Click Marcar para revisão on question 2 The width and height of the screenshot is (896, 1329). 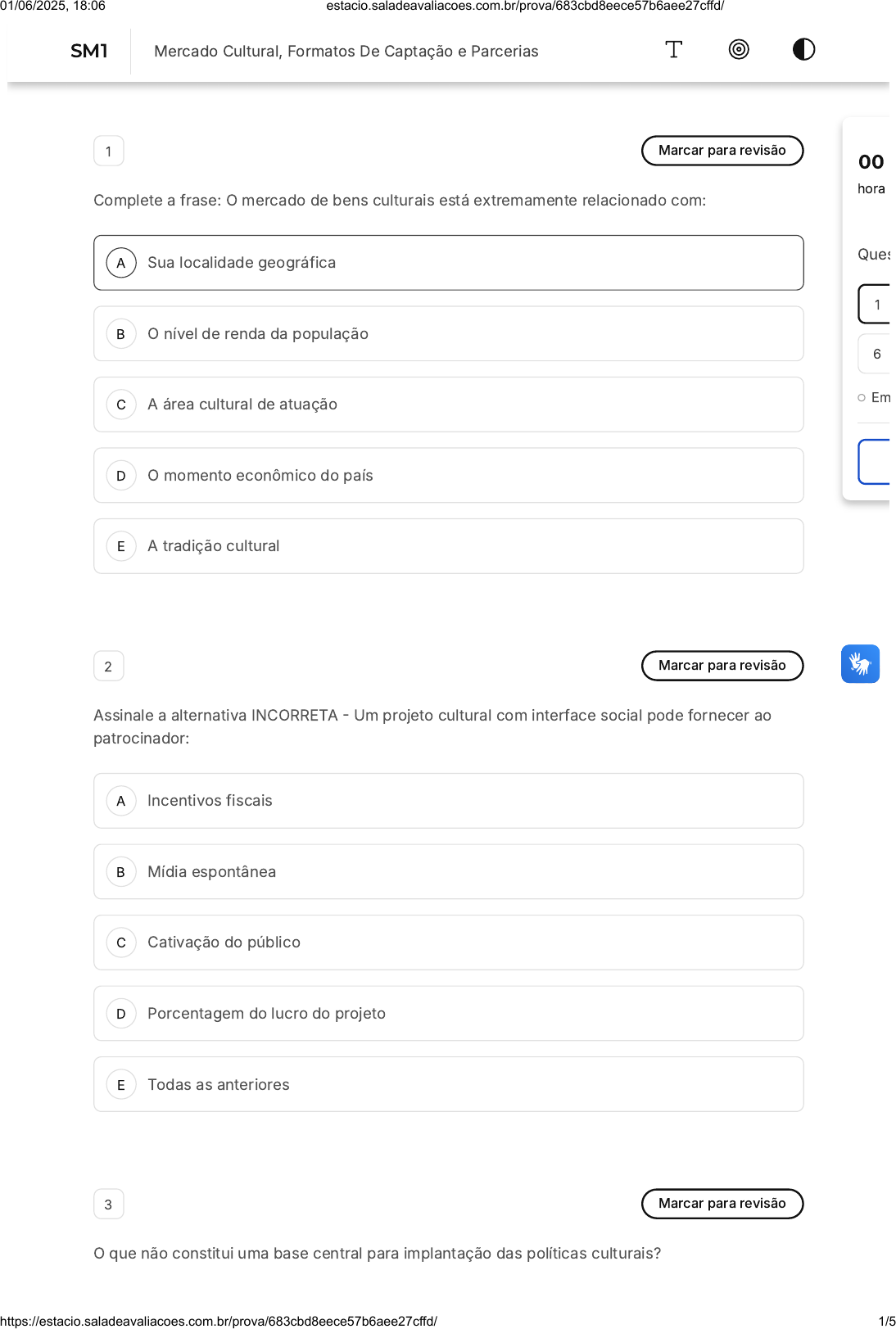722,666
